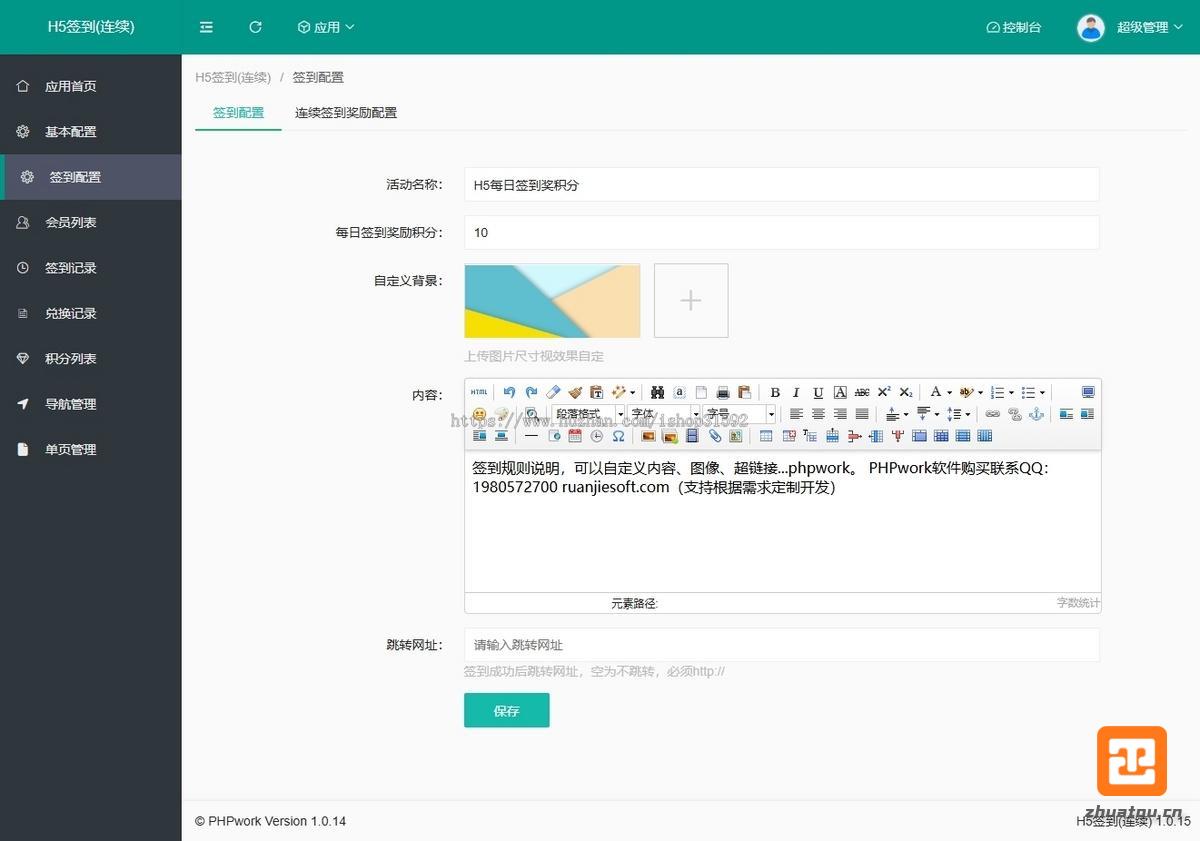Open 会员列表 in the sidebar
The height and width of the screenshot is (841, 1200).
pyautogui.click(x=71, y=222)
